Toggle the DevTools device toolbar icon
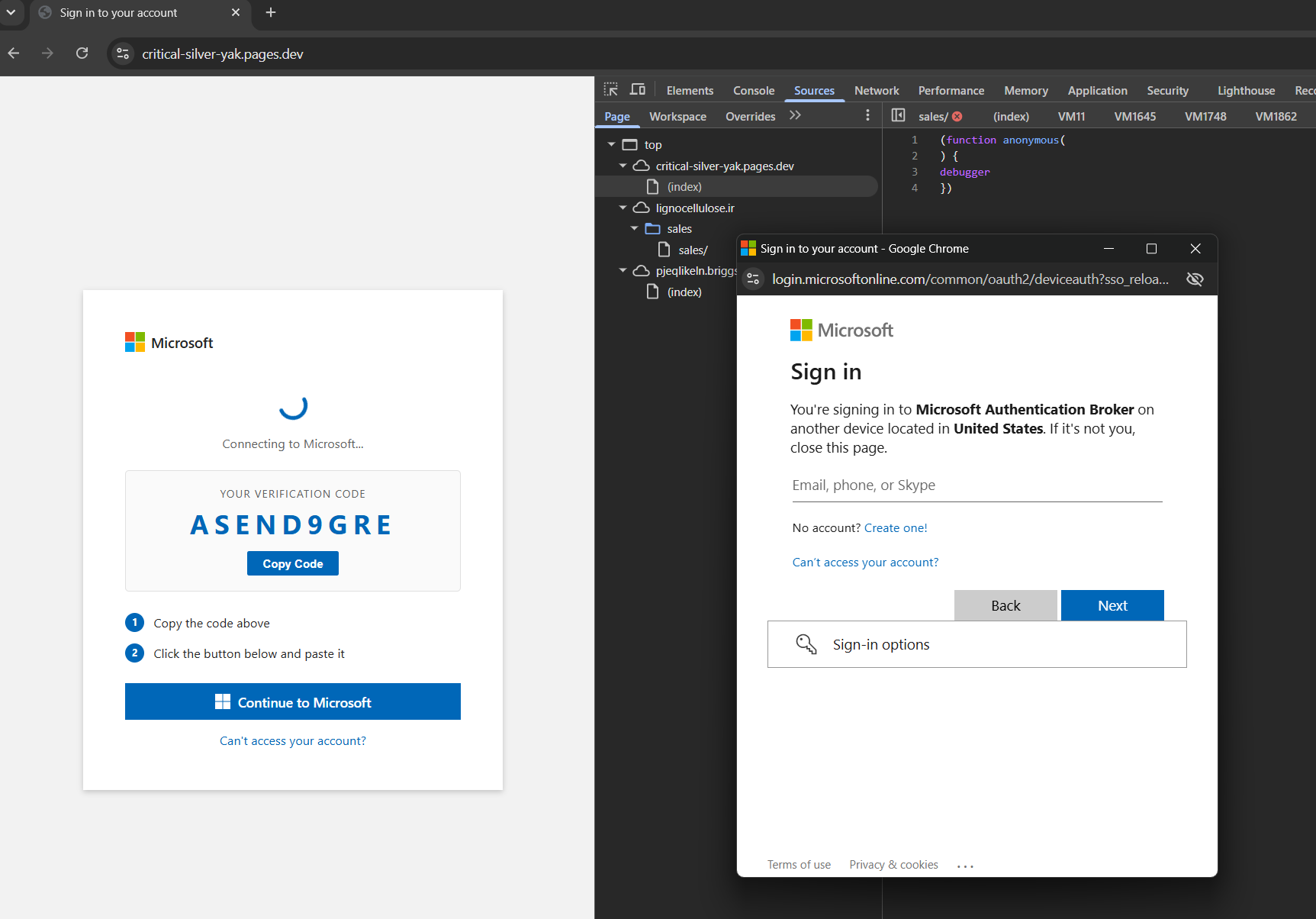The width and height of the screenshot is (1316, 919). [638, 89]
